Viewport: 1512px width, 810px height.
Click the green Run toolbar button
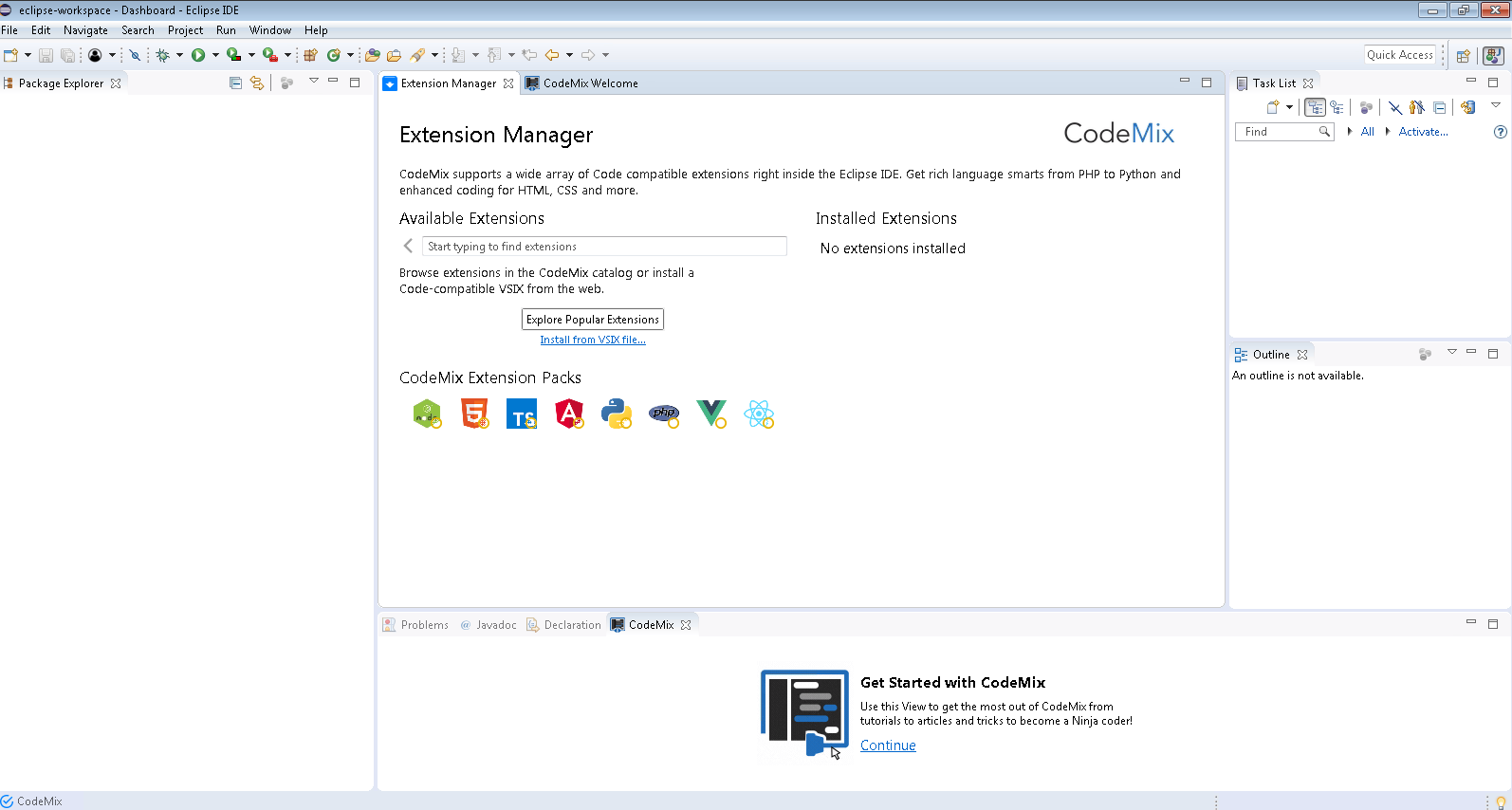click(x=198, y=55)
